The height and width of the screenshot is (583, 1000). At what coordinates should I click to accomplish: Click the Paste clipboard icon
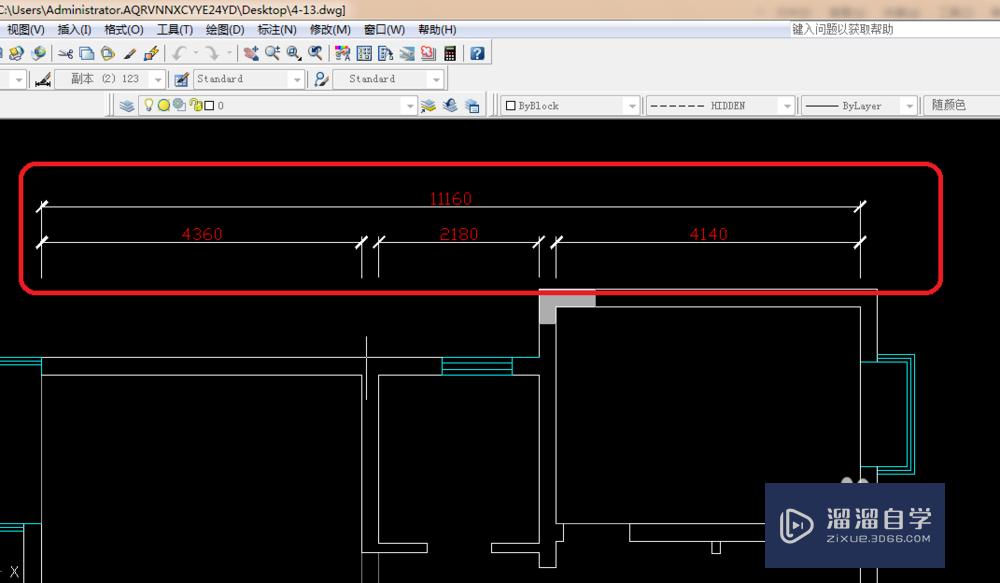[x=108, y=54]
